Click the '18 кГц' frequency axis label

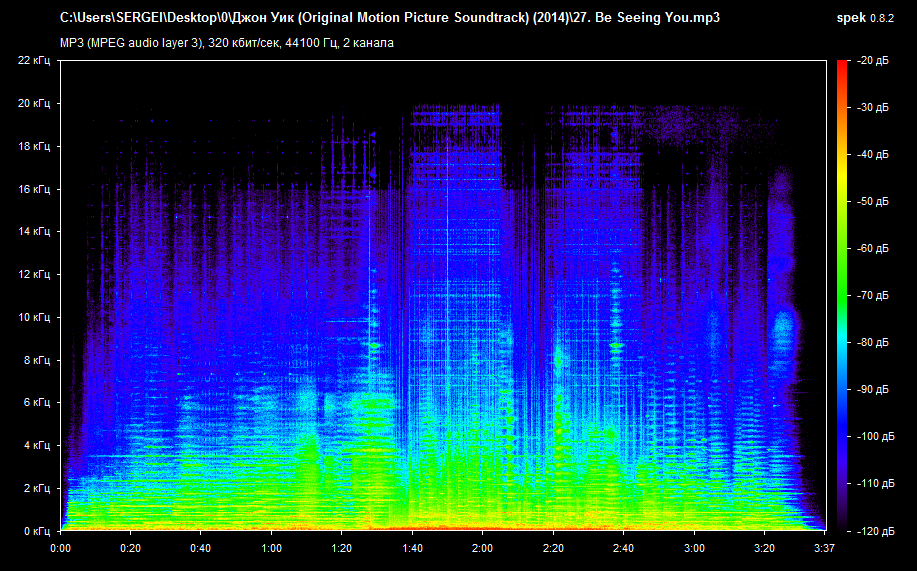[x=35, y=146]
